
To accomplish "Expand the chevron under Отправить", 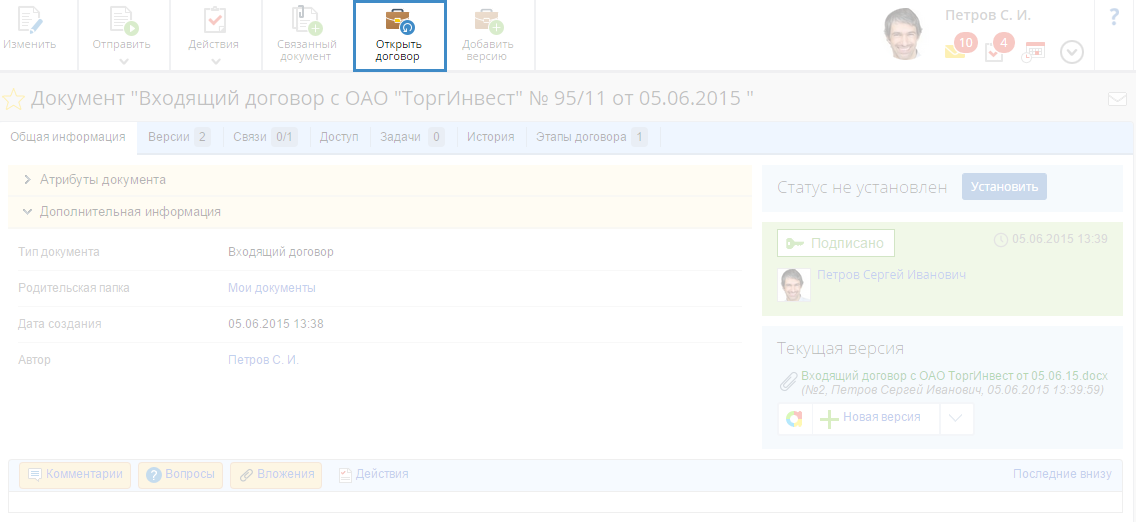I will tap(124, 62).
